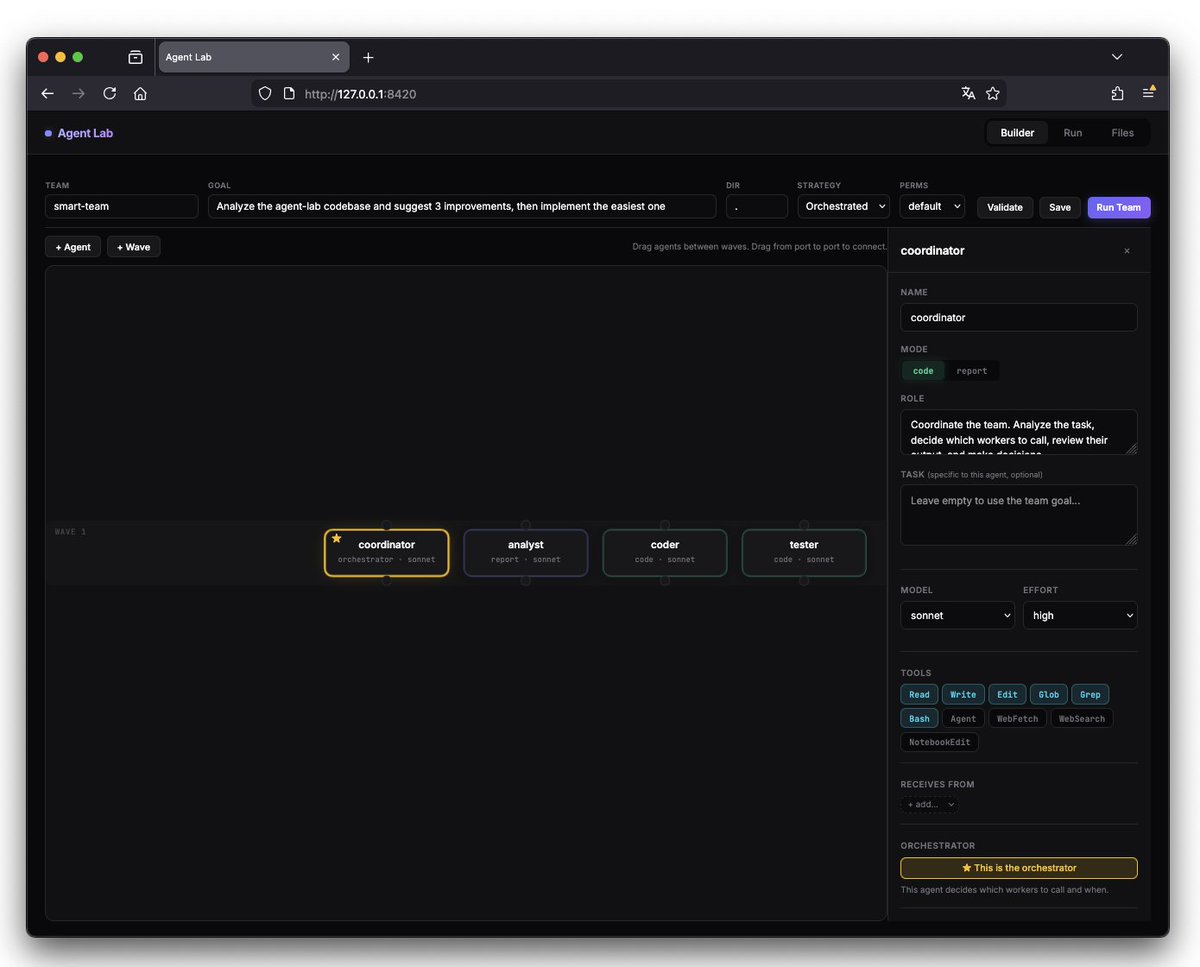Viewport: 1200px width, 967px height.
Task: Click the browser address bar
Action: tap(630, 93)
